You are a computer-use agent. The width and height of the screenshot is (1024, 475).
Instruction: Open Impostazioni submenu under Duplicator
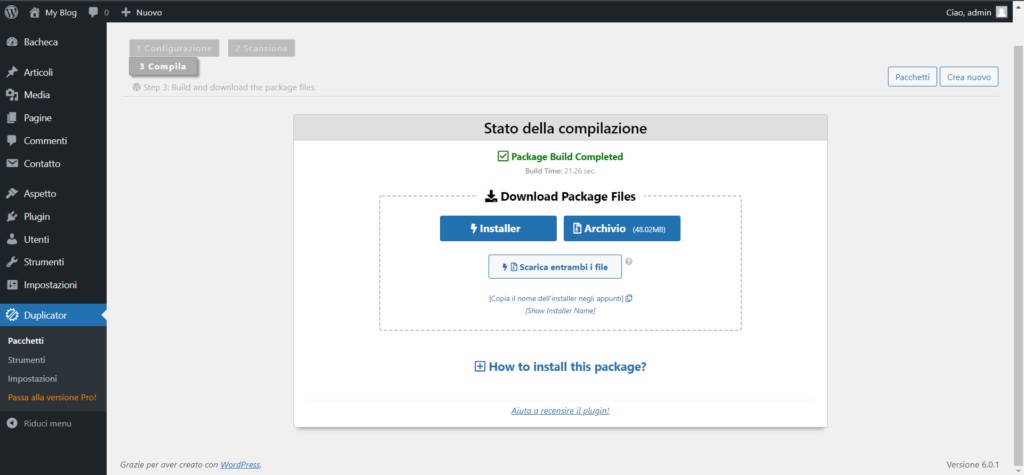33,379
